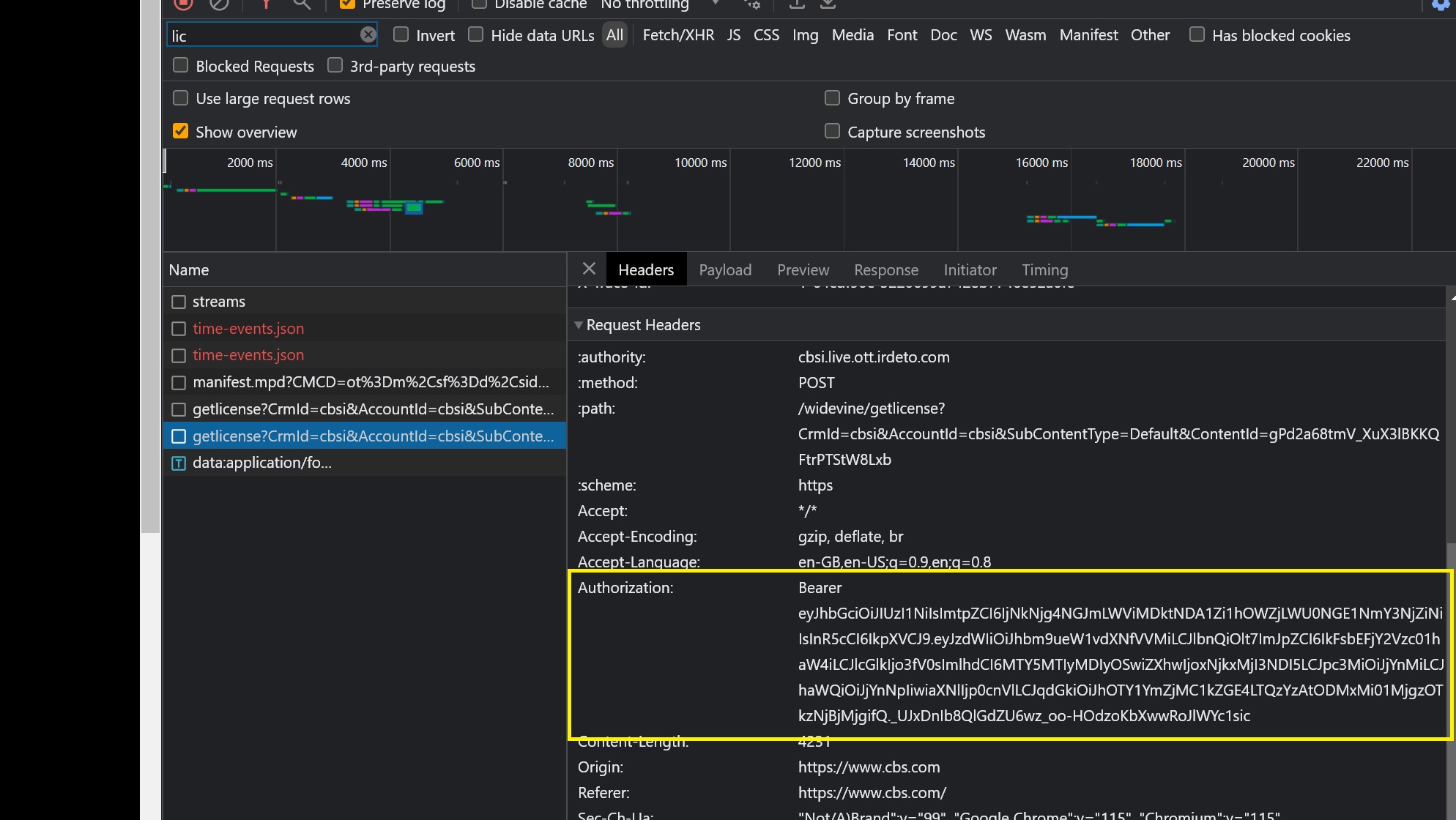Import HAR file icon
The image size is (1456, 820).
click(x=797, y=4)
